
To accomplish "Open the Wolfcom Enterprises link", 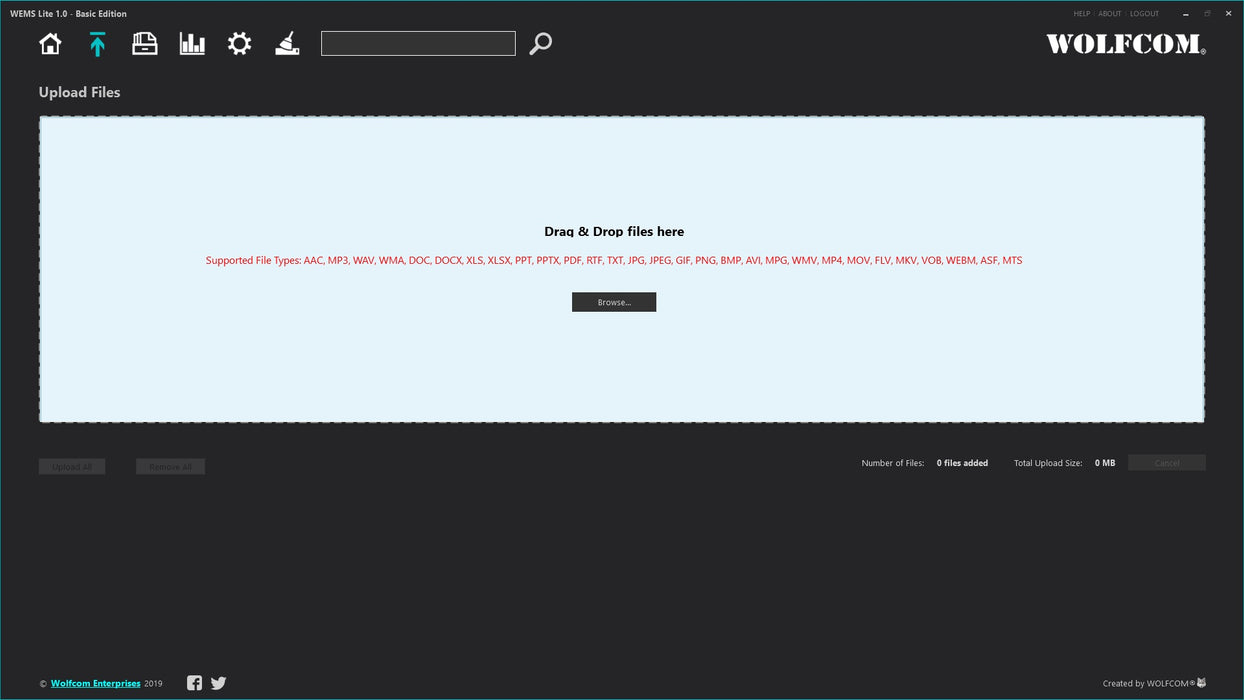I will point(96,684).
